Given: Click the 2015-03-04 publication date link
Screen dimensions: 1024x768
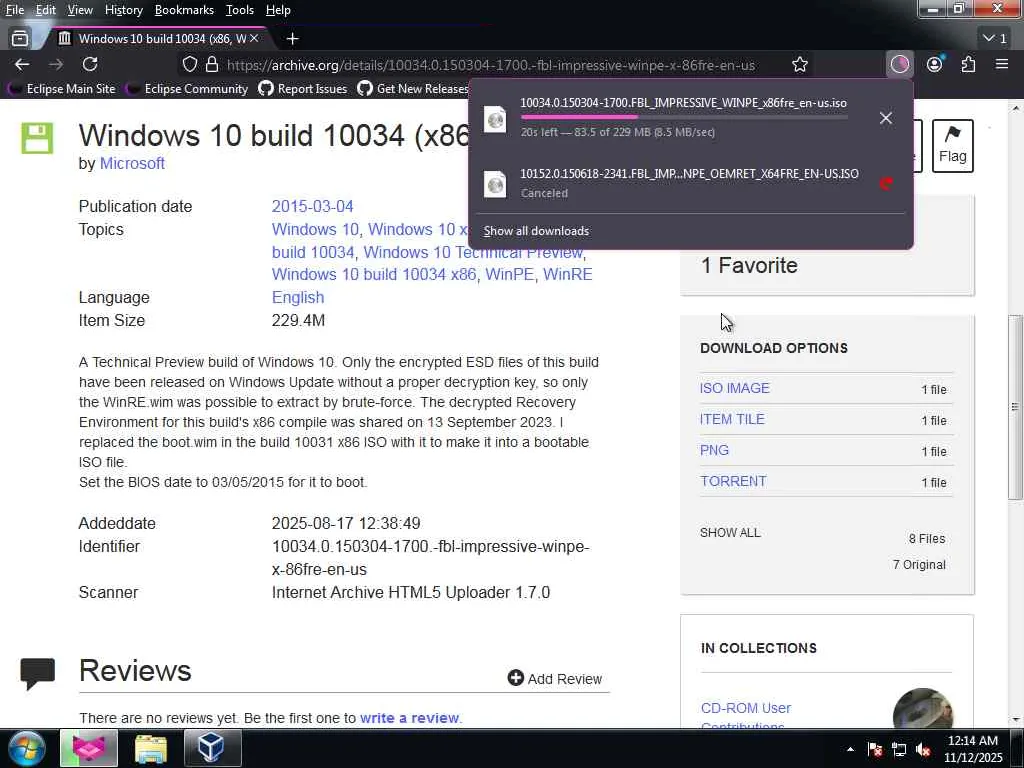Looking at the screenshot, I should pos(312,206).
